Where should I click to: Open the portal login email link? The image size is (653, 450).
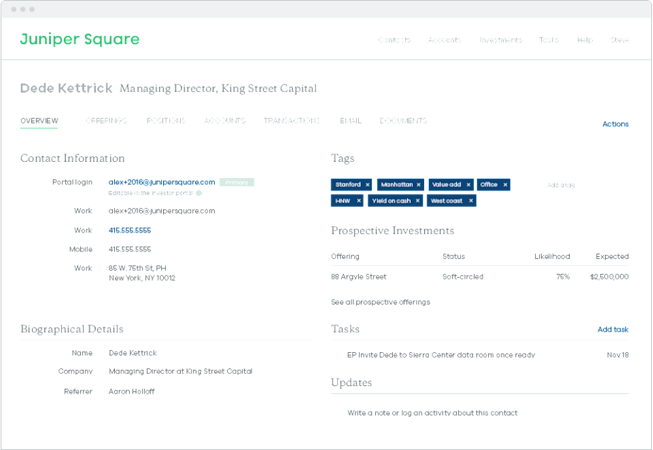(162, 182)
